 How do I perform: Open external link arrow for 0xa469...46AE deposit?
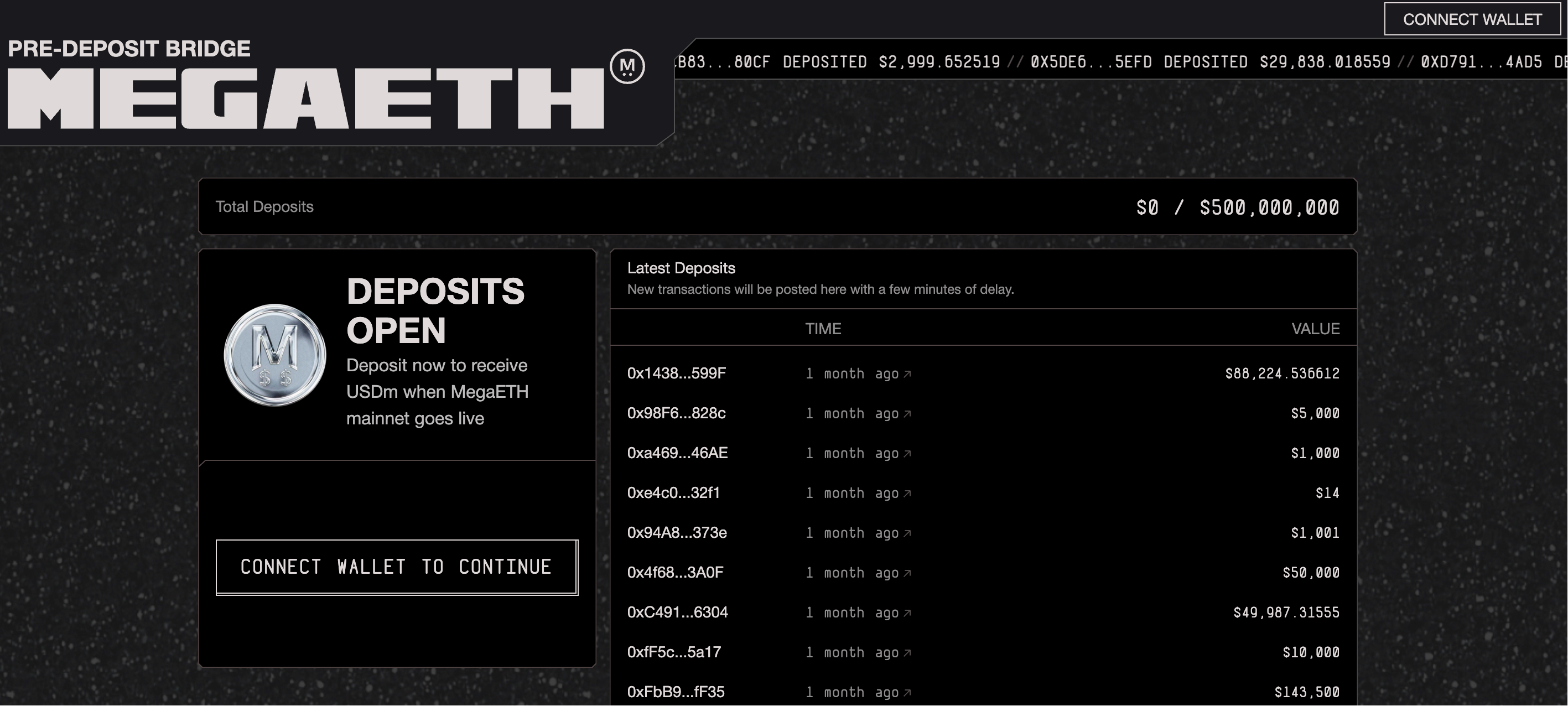coord(907,454)
